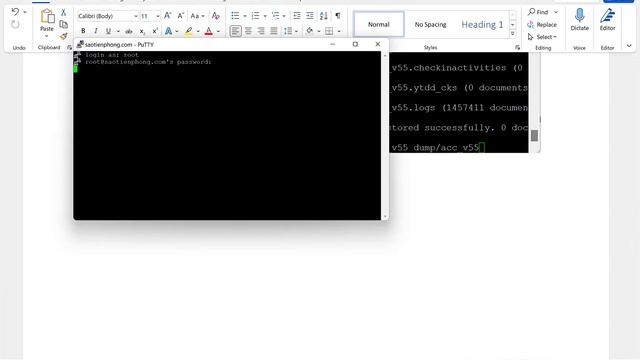Image resolution: width=640 pixels, height=360 pixels.
Task: Apply yellow text highlight color
Action: tap(189, 31)
